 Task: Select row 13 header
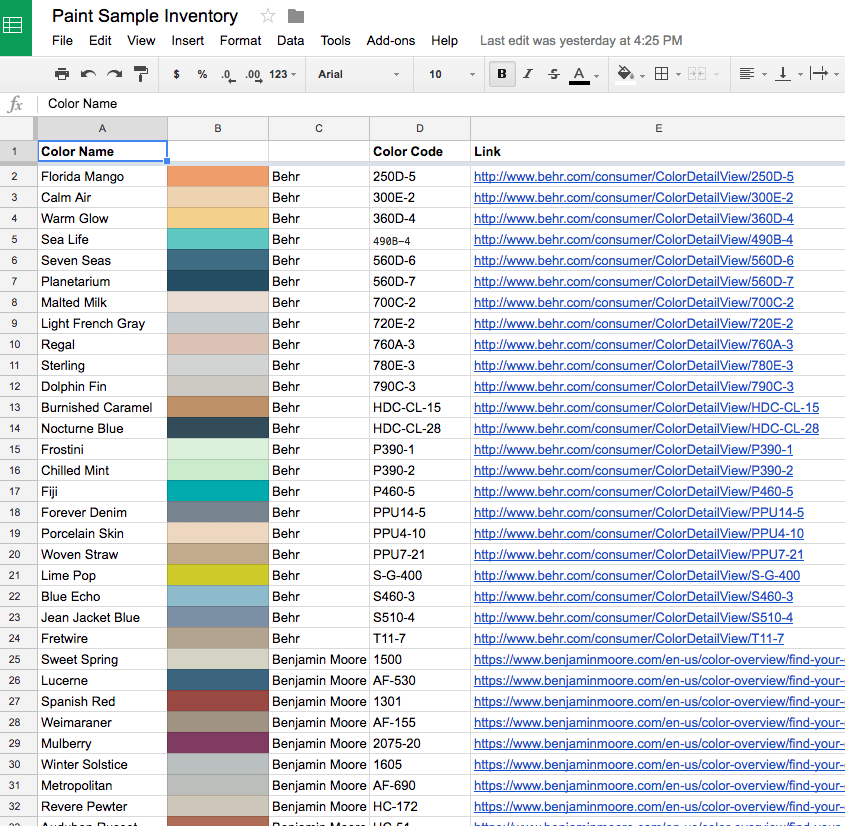tap(15, 408)
